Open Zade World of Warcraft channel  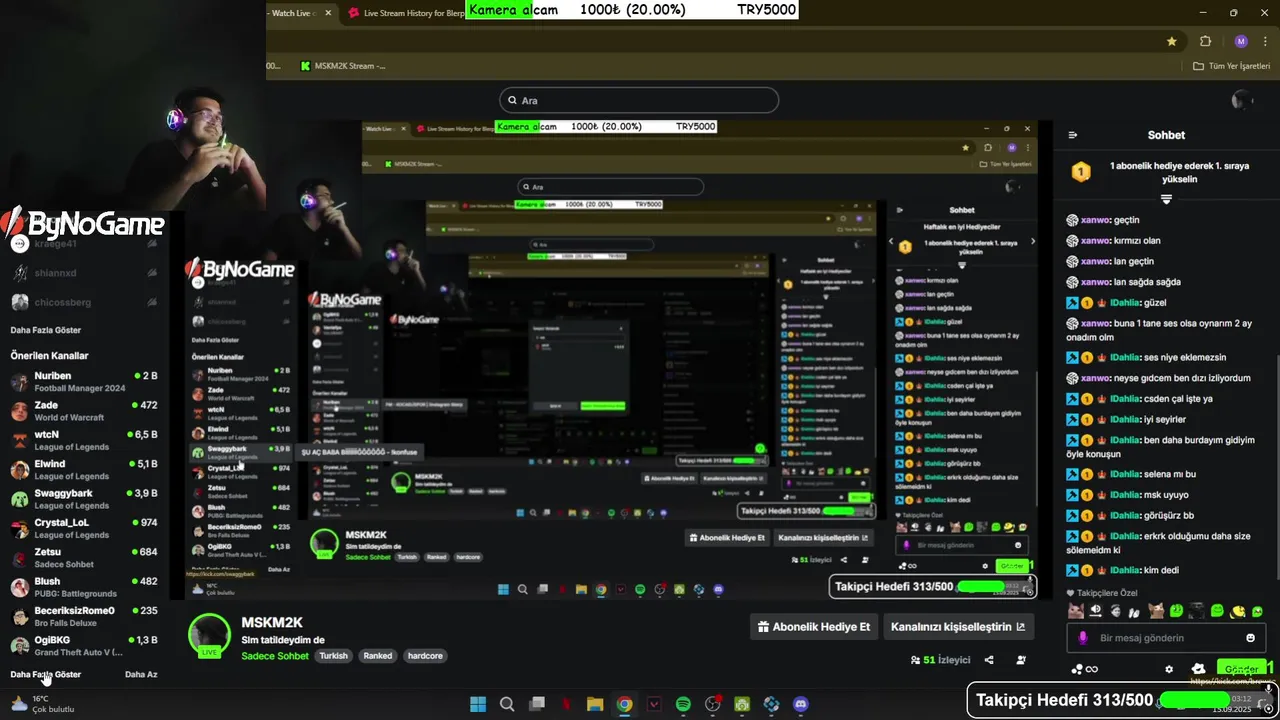point(84,411)
